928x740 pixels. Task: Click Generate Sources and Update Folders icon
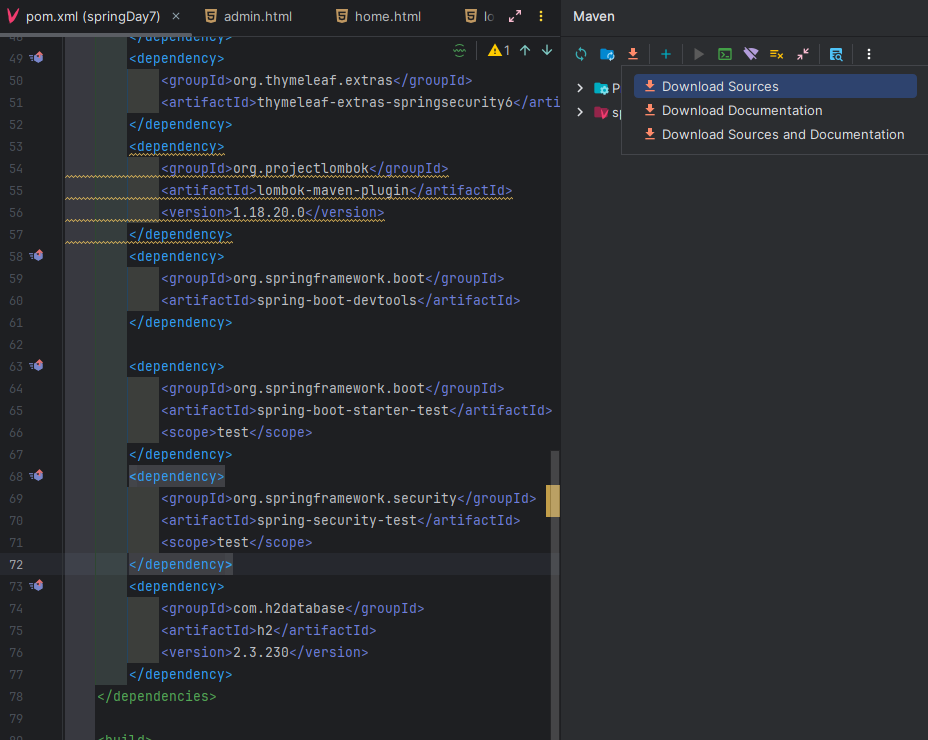pos(607,54)
